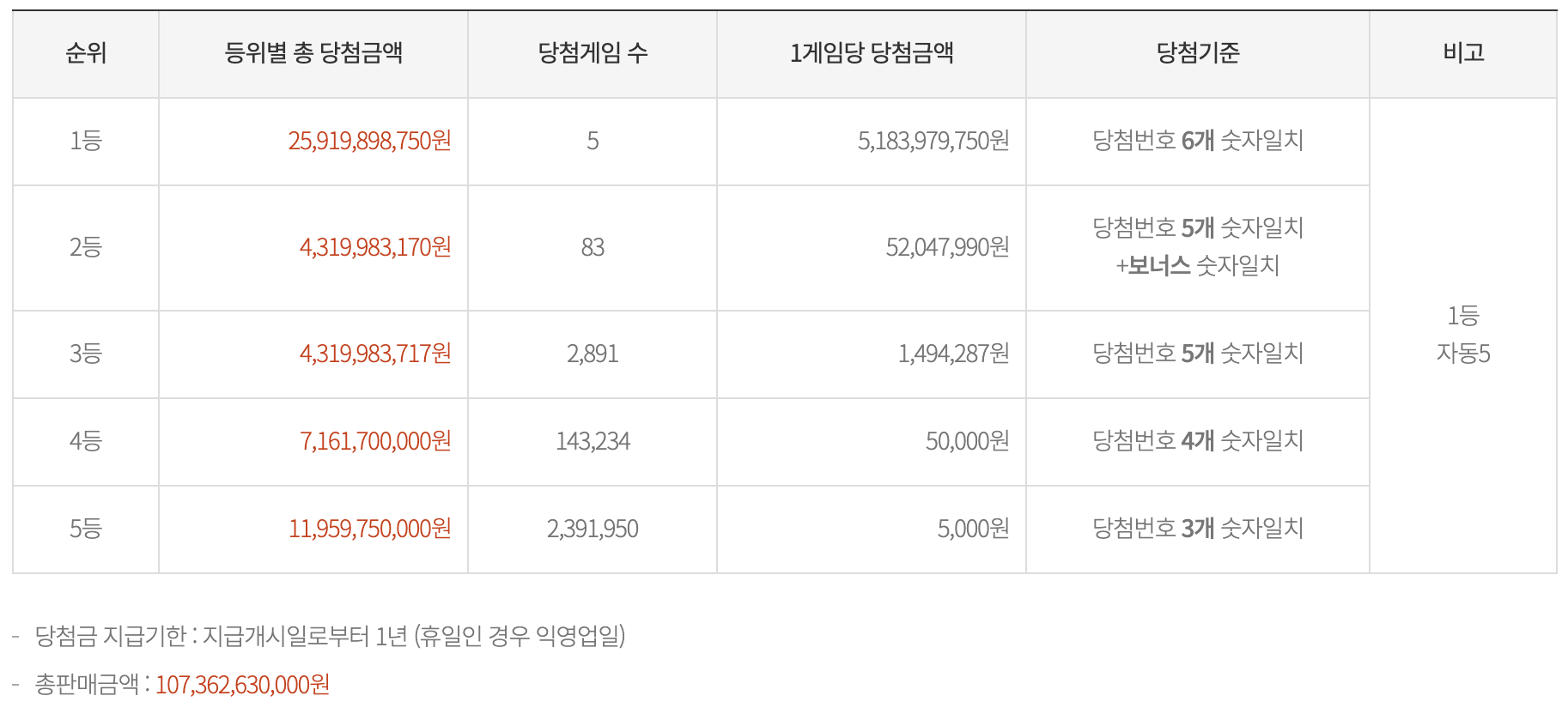
Task: Click the 2등 winning games count 83
Action: tap(593, 247)
